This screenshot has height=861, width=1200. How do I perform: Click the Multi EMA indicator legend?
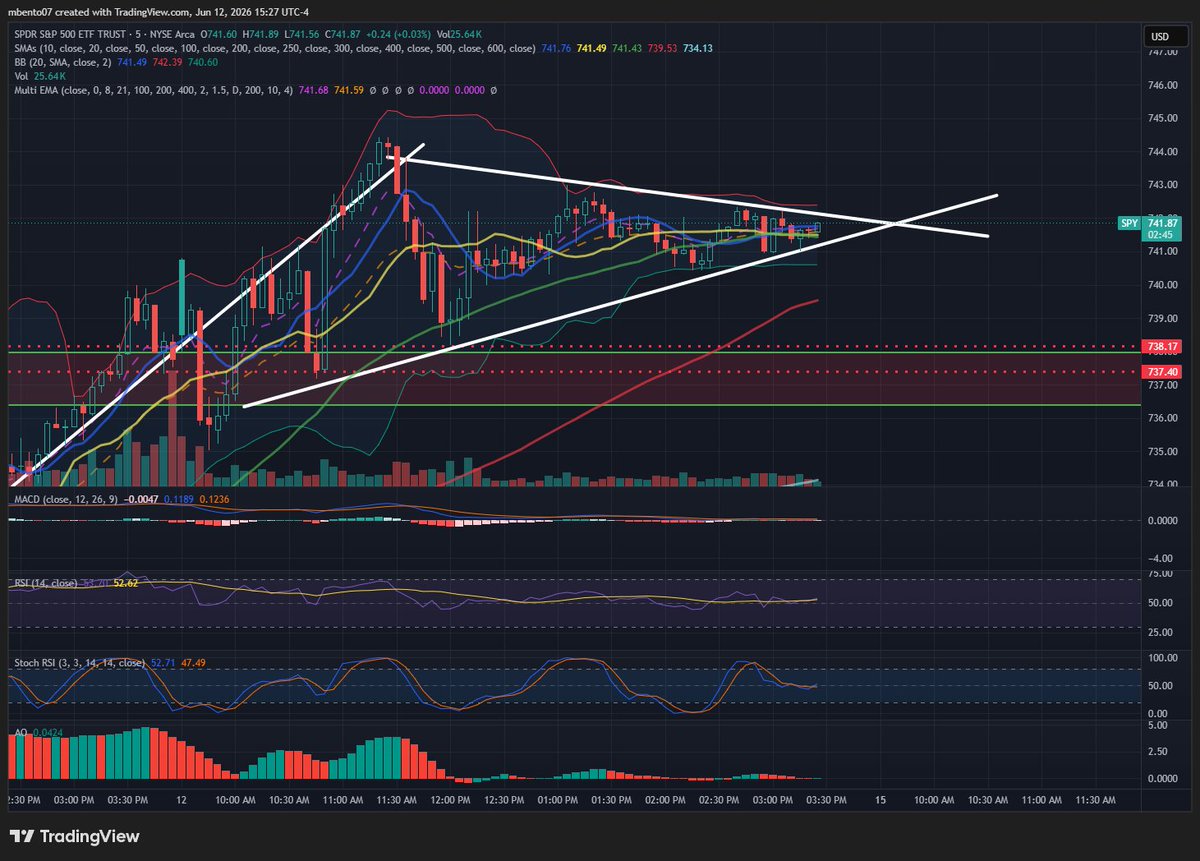(x=255, y=90)
